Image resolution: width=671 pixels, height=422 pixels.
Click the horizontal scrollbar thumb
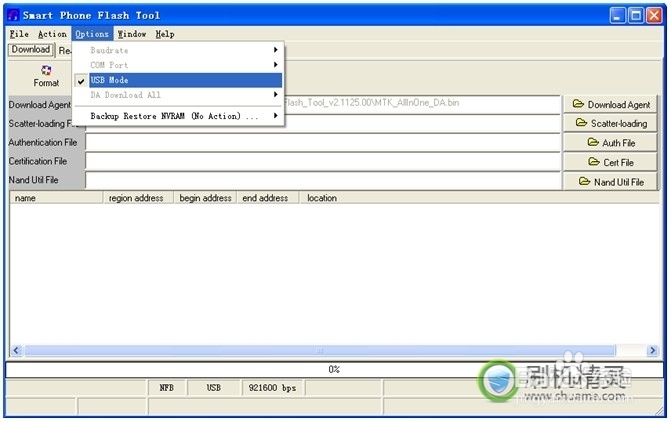point(320,351)
